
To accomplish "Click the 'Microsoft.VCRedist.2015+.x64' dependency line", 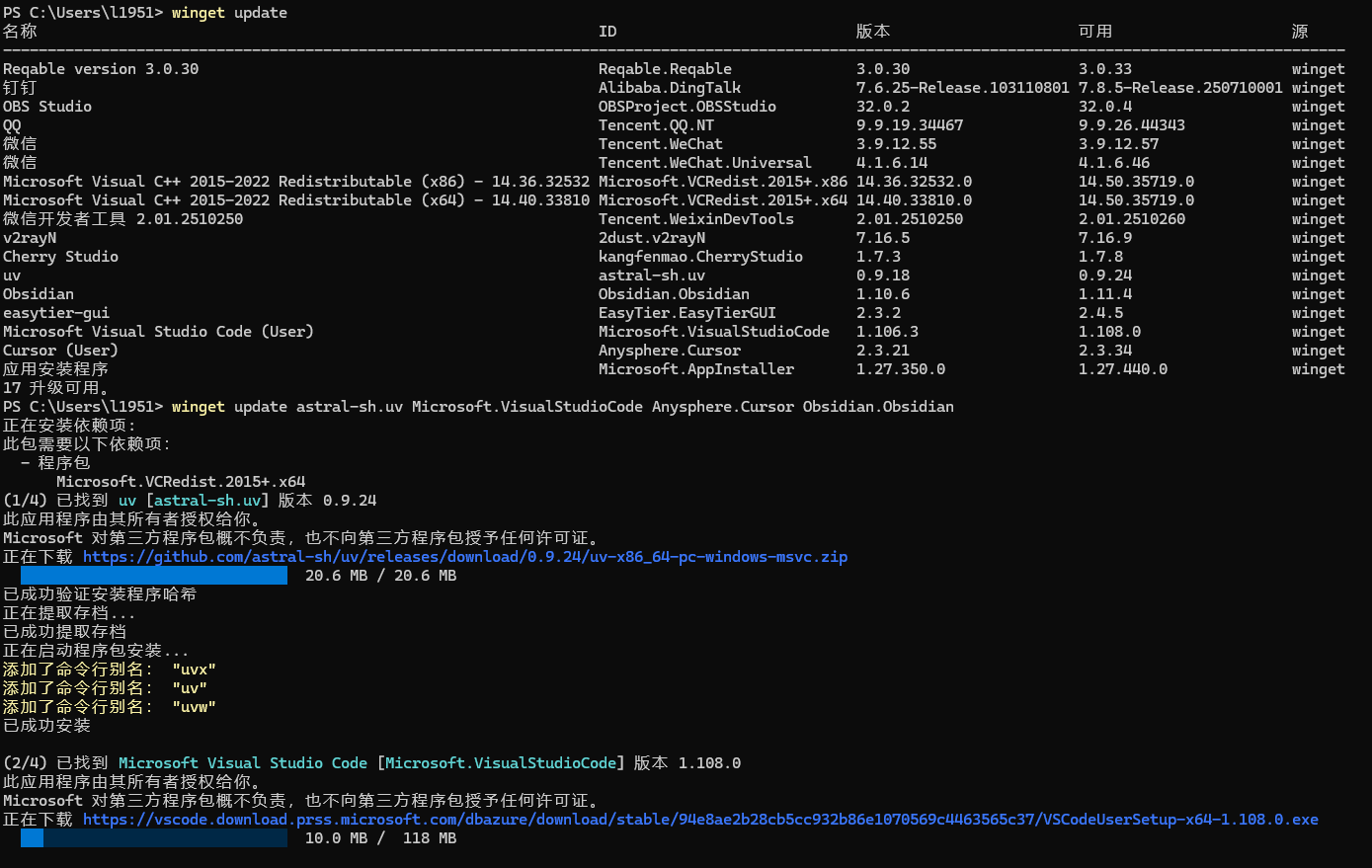I will [x=181, y=482].
